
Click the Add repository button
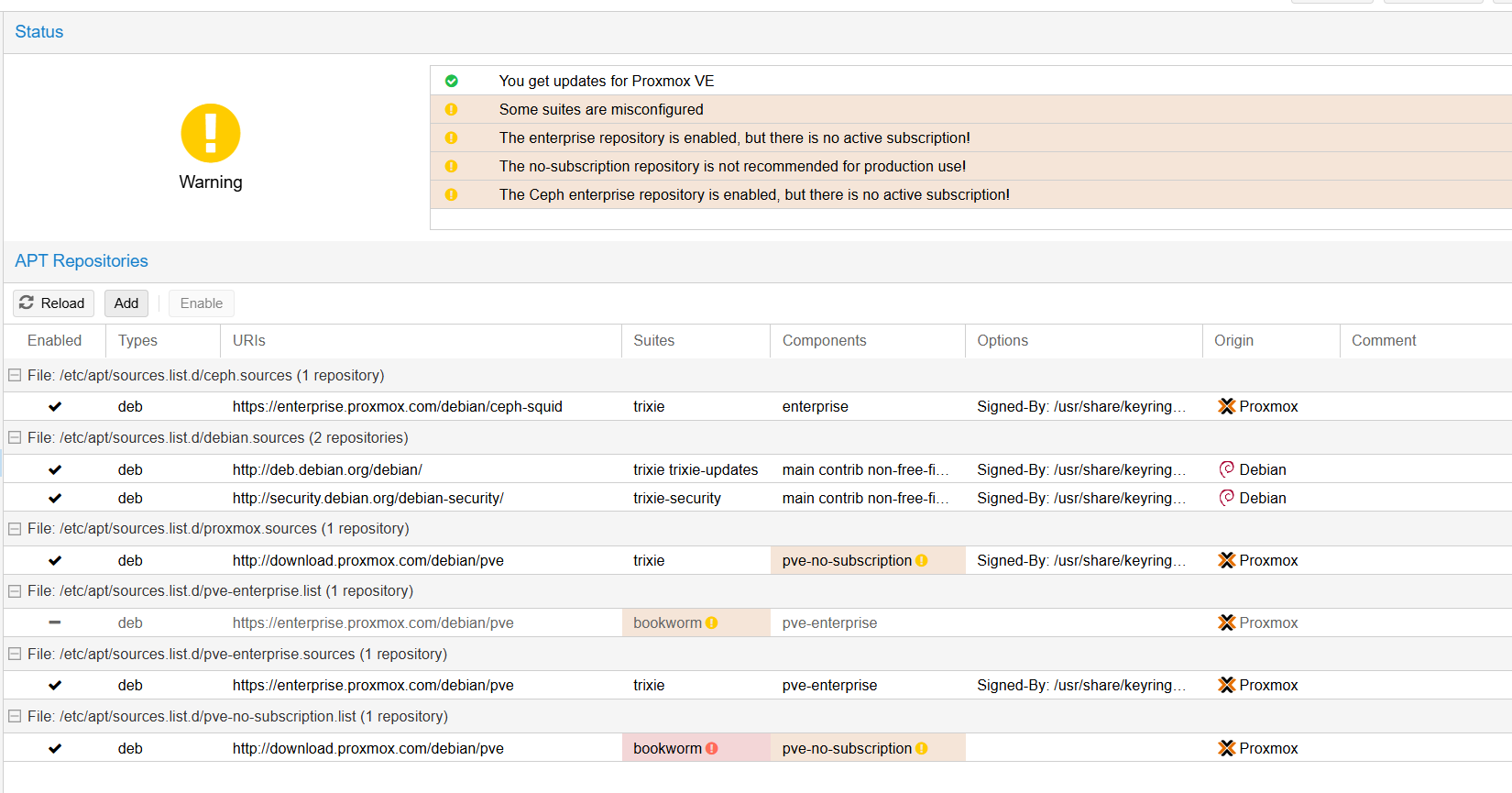coord(126,303)
